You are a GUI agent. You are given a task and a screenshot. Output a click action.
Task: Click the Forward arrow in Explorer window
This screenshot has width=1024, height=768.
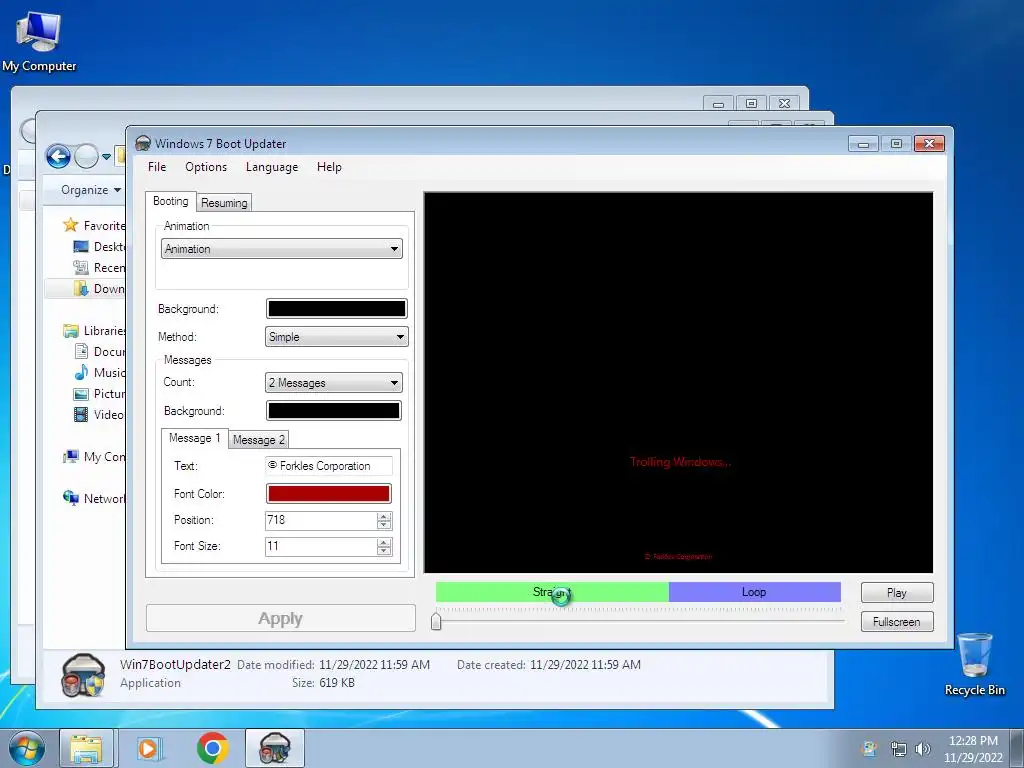[x=86, y=156]
